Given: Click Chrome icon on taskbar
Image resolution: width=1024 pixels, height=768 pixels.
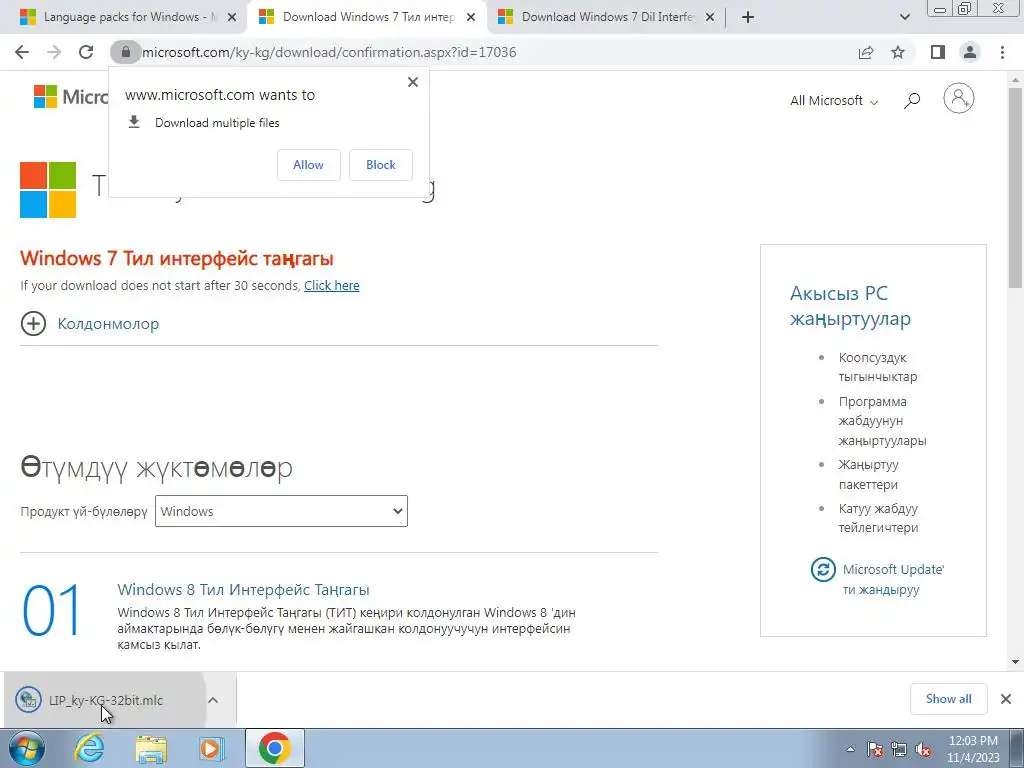Looking at the screenshot, I should [x=274, y=748].
